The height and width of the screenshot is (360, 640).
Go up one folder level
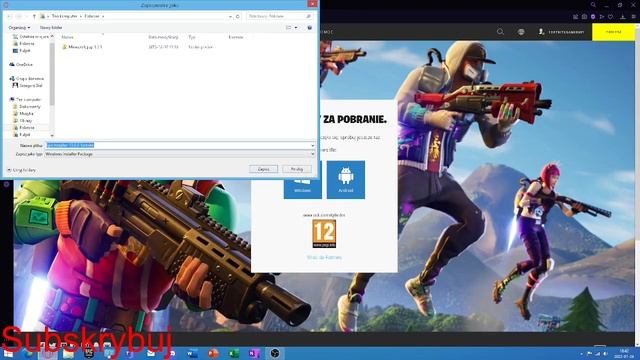click(34, 16)
